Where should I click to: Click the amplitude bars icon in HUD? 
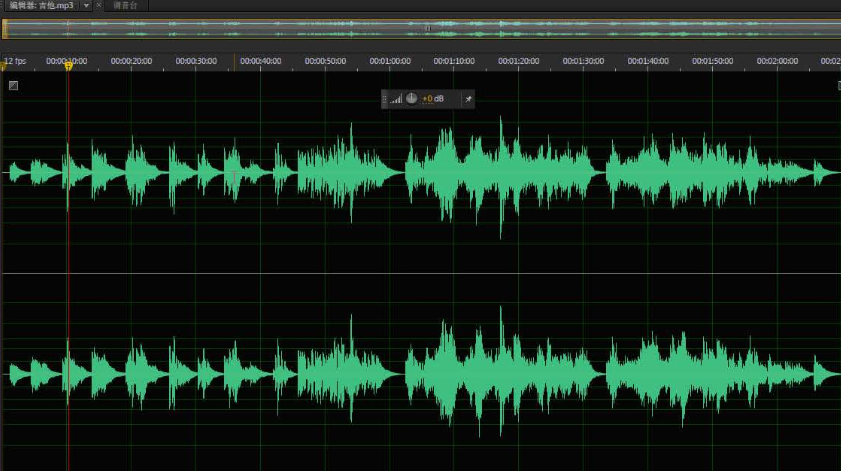396,98
